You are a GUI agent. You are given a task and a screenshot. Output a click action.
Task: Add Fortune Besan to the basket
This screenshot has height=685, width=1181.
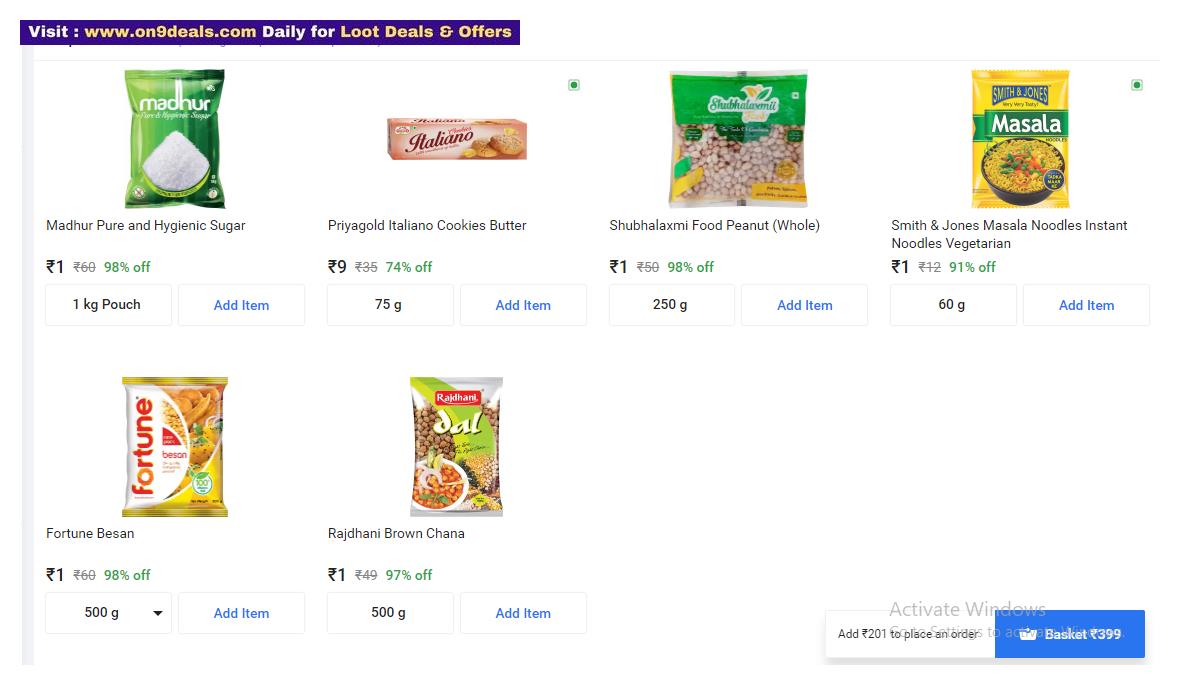point(241,613)
